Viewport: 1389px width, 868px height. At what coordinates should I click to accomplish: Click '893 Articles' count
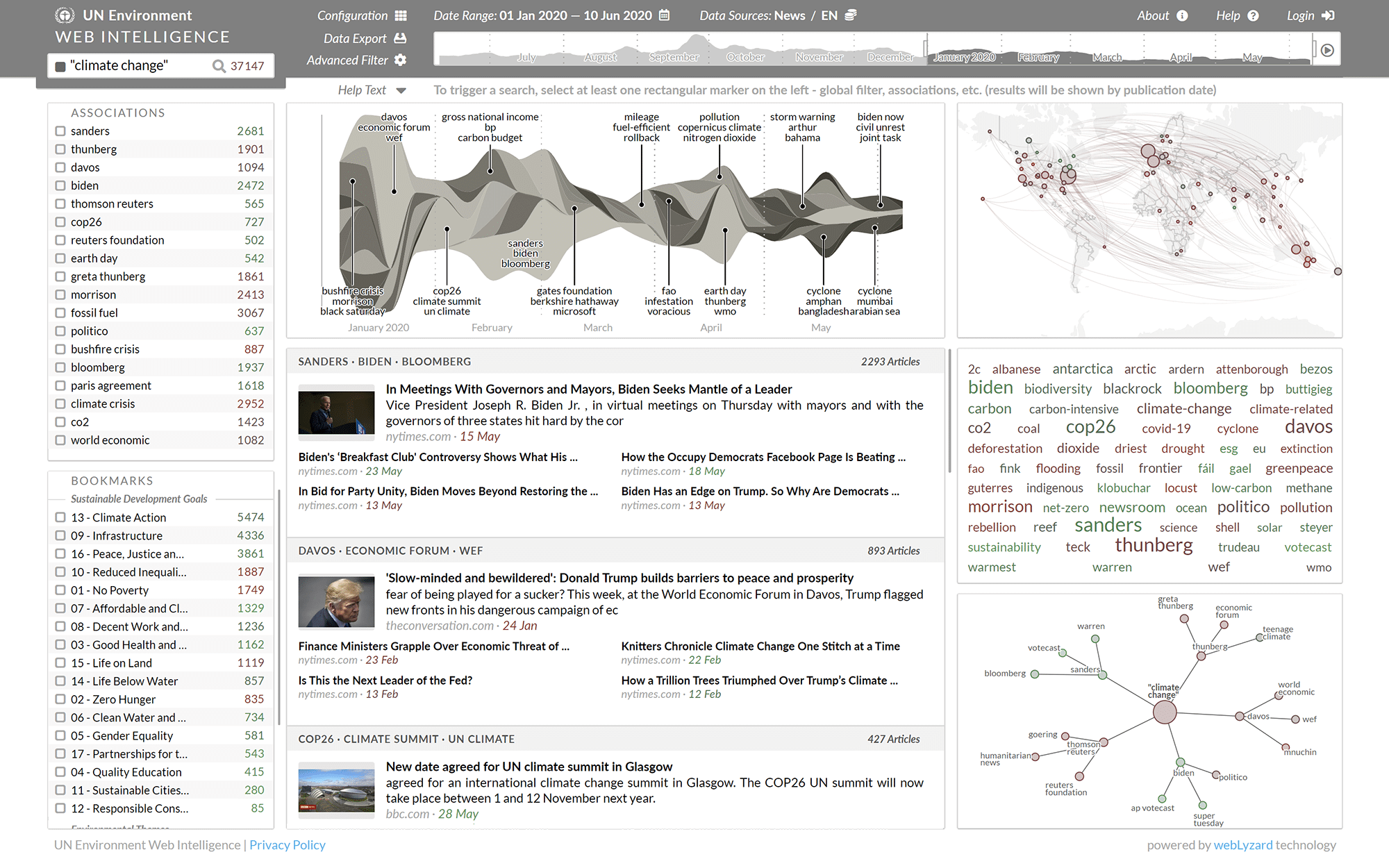pyautogui.click(x=893, y=550)
